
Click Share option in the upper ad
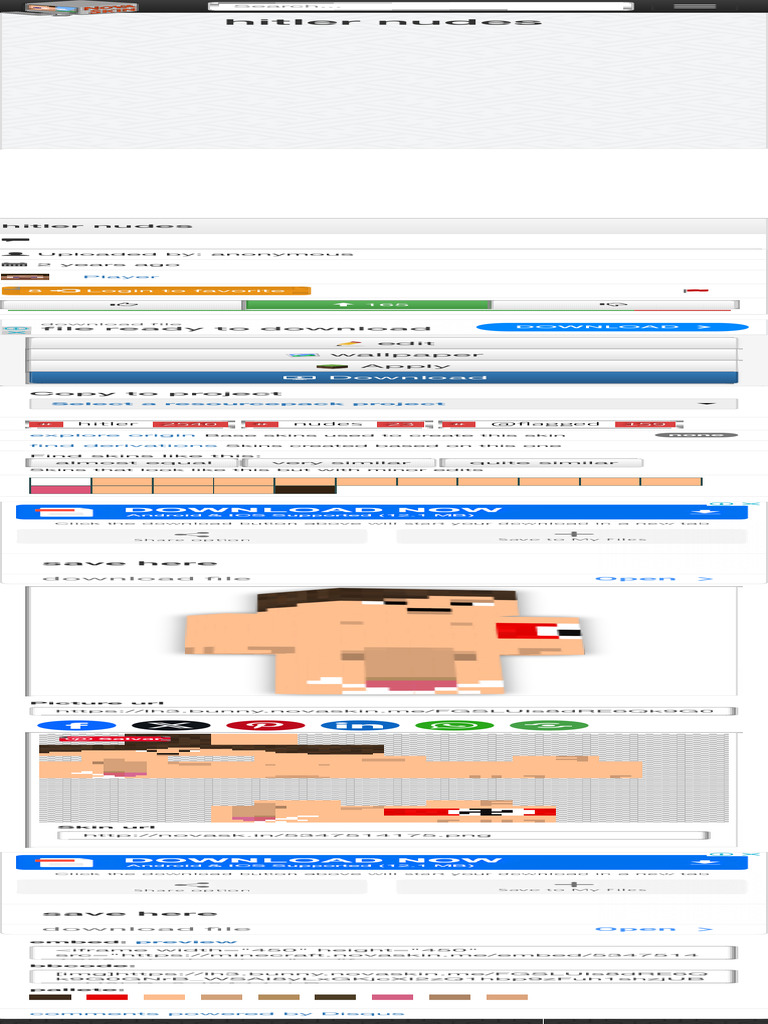pos(192,537)
